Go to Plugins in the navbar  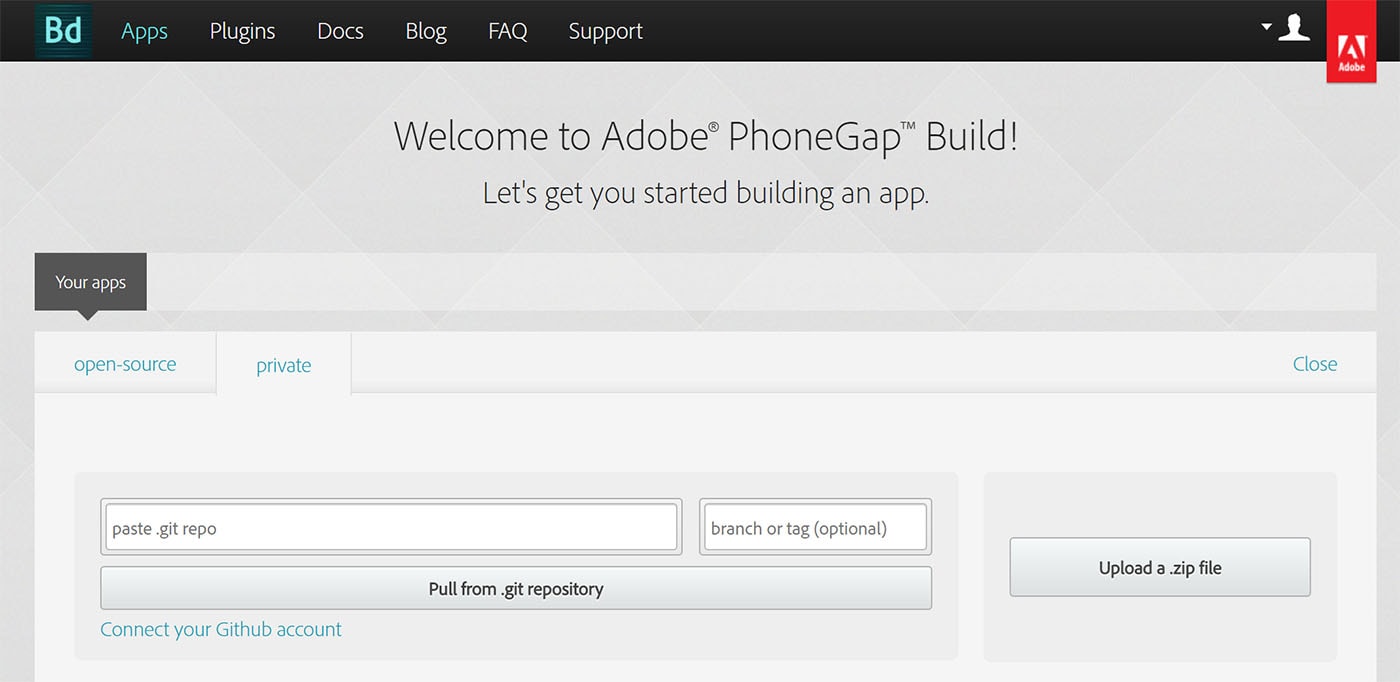coord(242,31)
